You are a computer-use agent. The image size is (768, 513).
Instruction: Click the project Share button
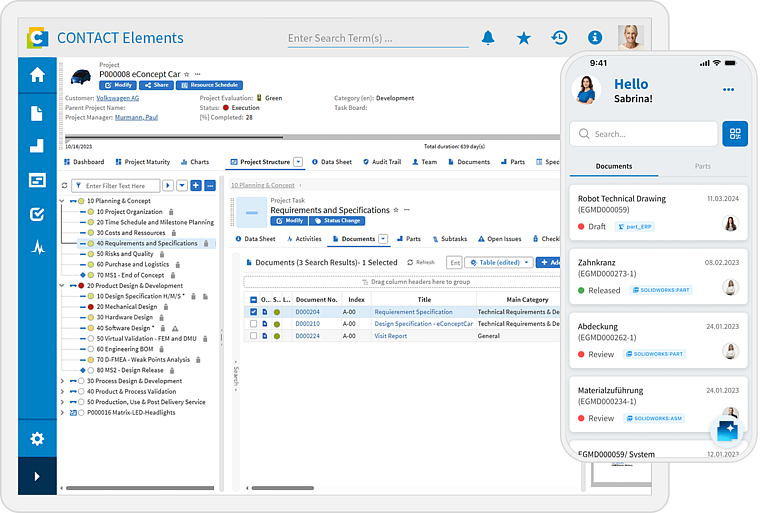click(x=156, y=85)
